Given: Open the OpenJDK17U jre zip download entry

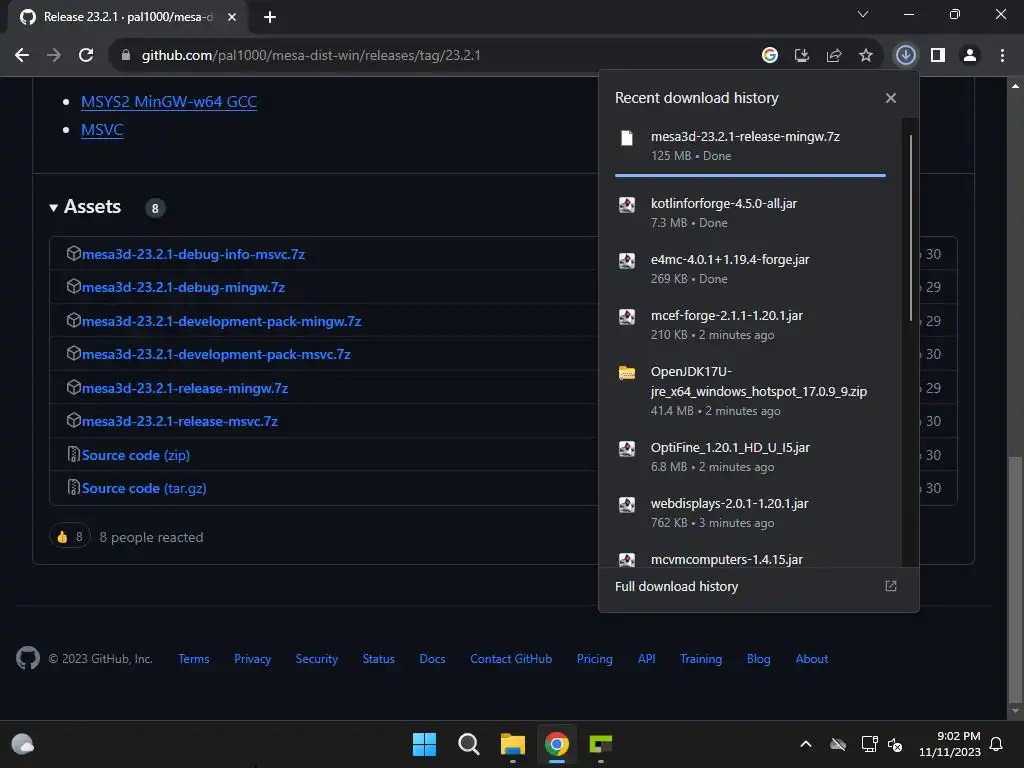Looking at the screenshot, I should (750, 391).
